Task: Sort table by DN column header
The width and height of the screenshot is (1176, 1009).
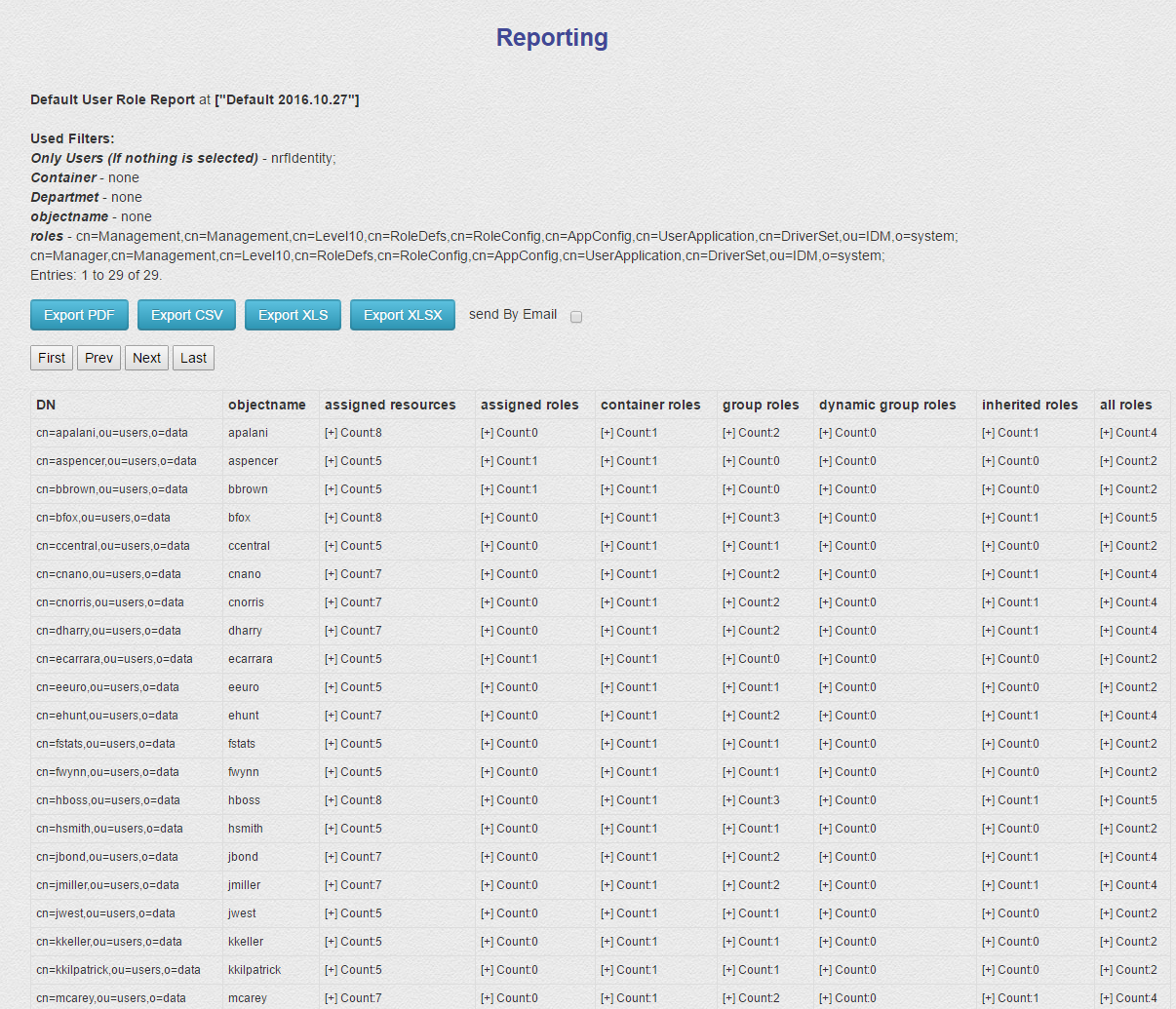Action: click(x=46, y=405)
